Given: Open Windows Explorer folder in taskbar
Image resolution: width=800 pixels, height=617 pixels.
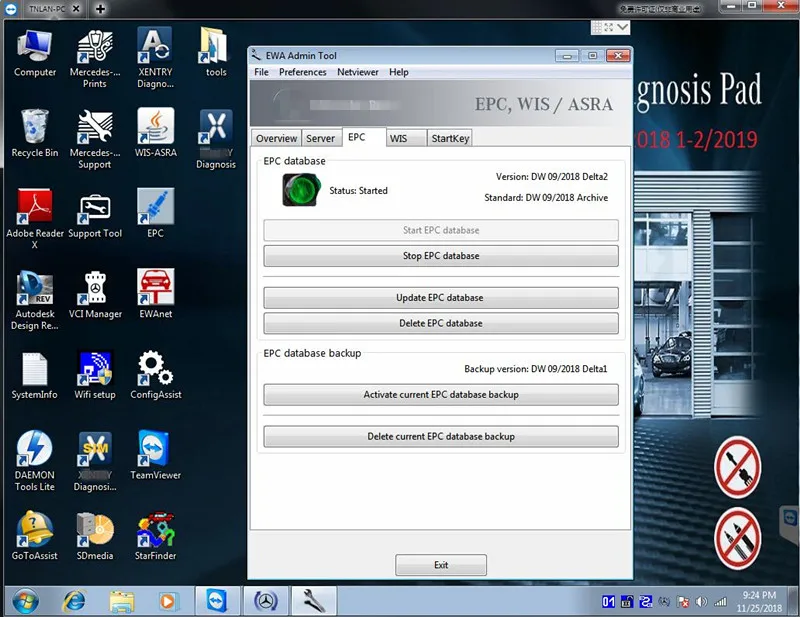Looking at the screenshot, I should (x=121, y=601).
